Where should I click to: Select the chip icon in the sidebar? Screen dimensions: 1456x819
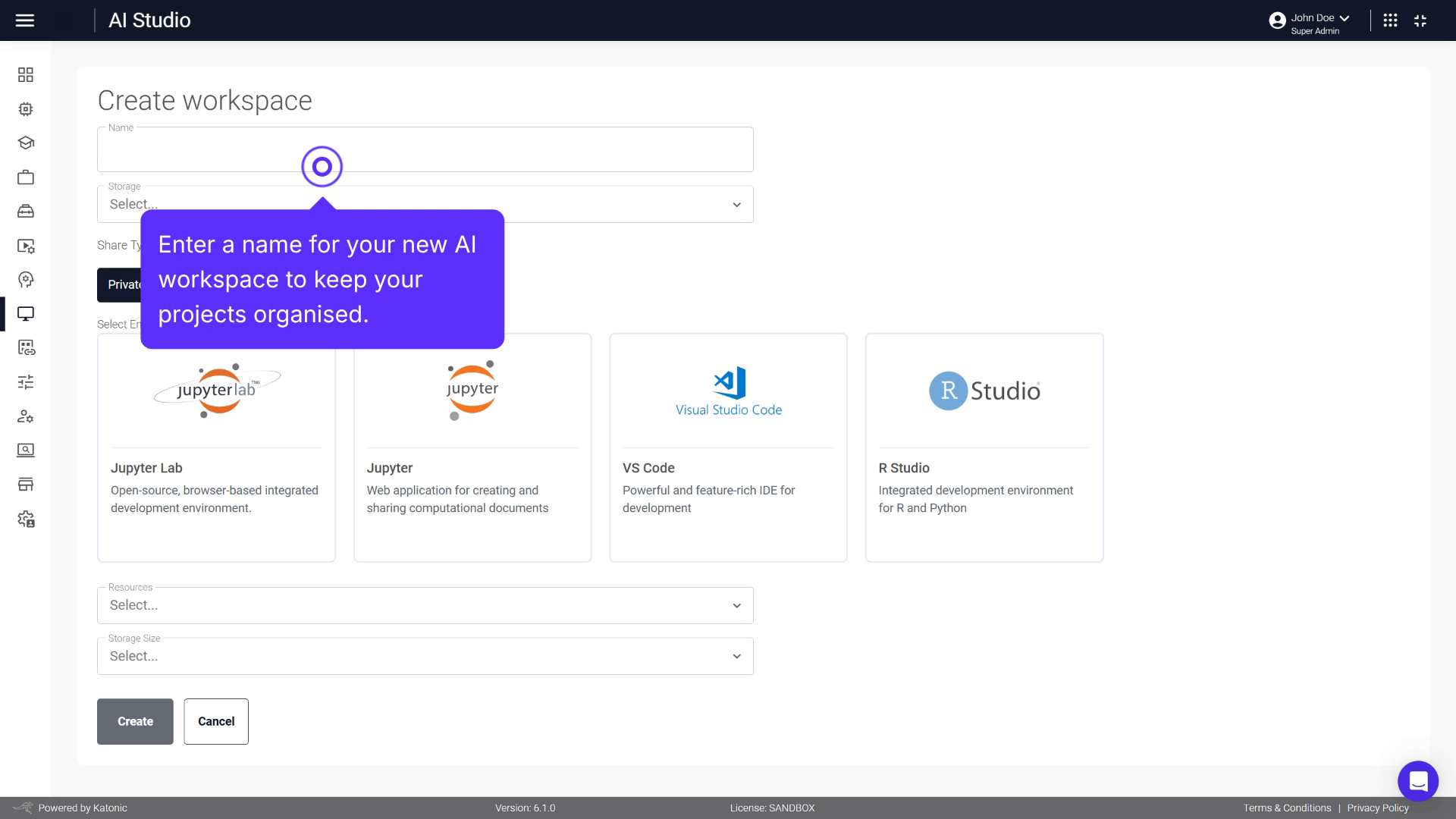(26, 109)
